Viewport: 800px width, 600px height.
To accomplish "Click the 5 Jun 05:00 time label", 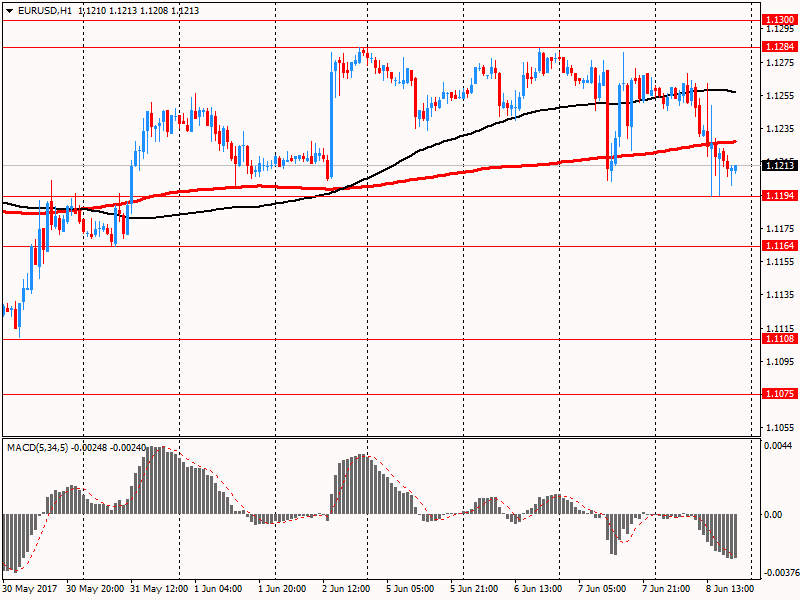I will point(410,589).
